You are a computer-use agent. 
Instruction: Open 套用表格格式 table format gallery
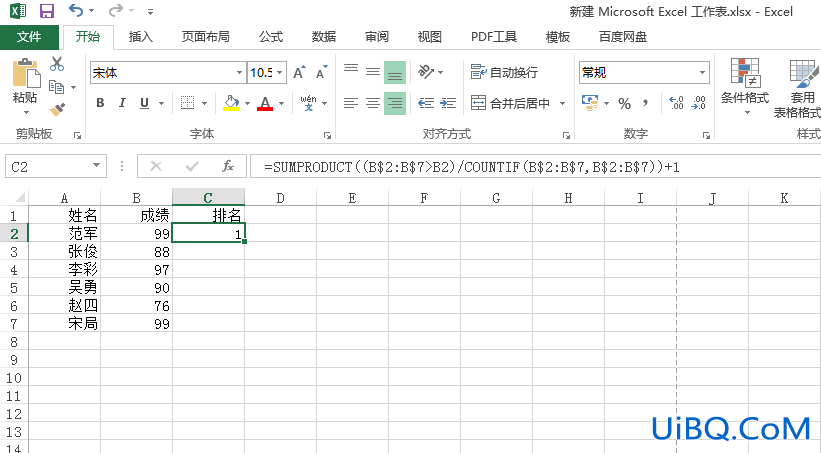798,88
